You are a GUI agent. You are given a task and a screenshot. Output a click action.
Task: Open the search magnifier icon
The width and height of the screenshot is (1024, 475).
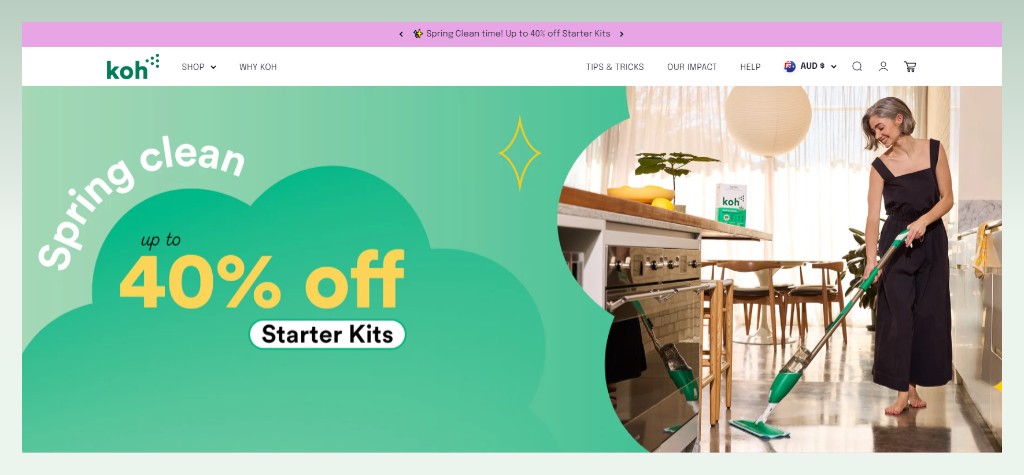pos(857,66)
